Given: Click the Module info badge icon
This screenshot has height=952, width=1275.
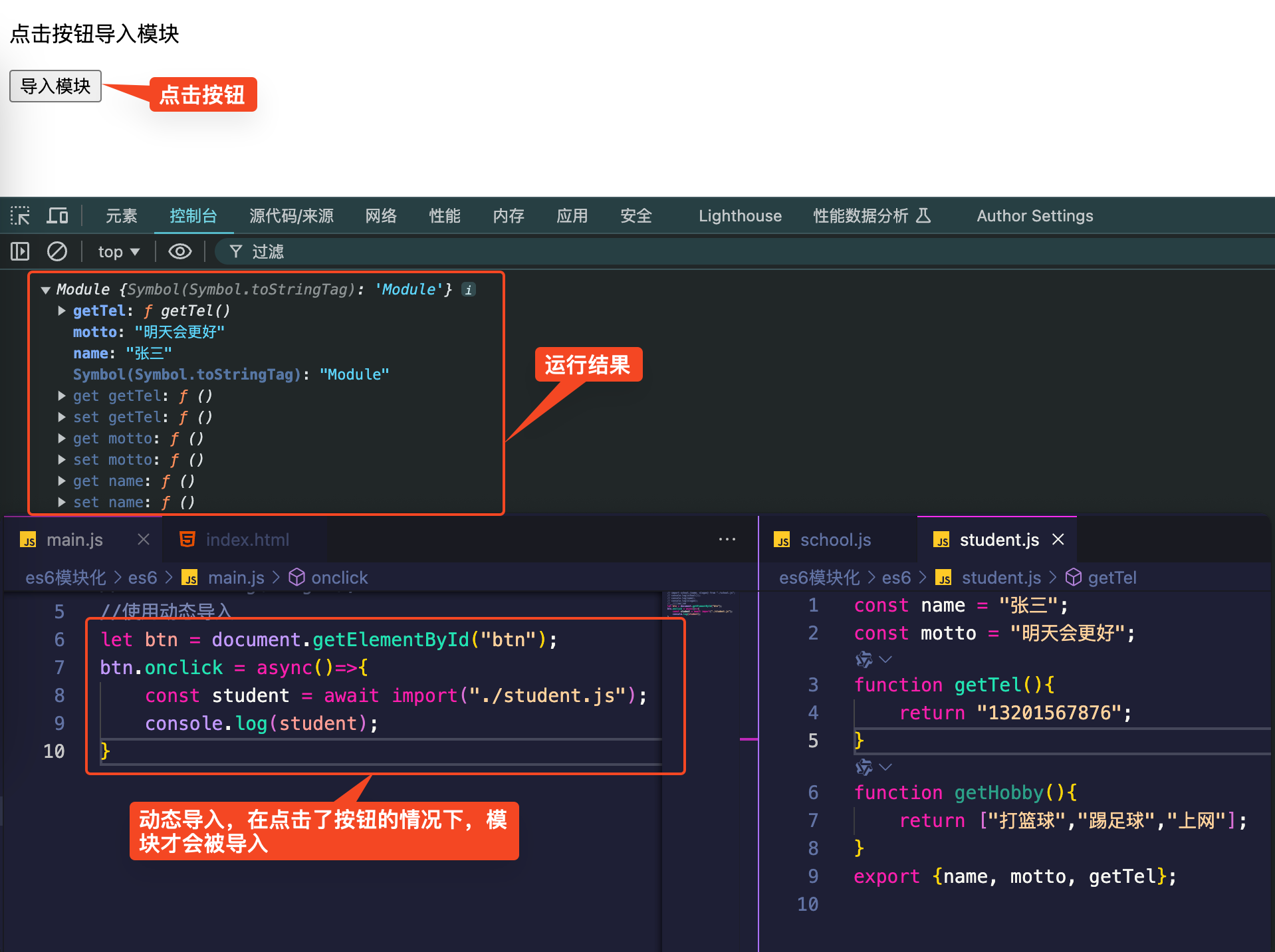Looking at the screenshot, I should 469,290.
